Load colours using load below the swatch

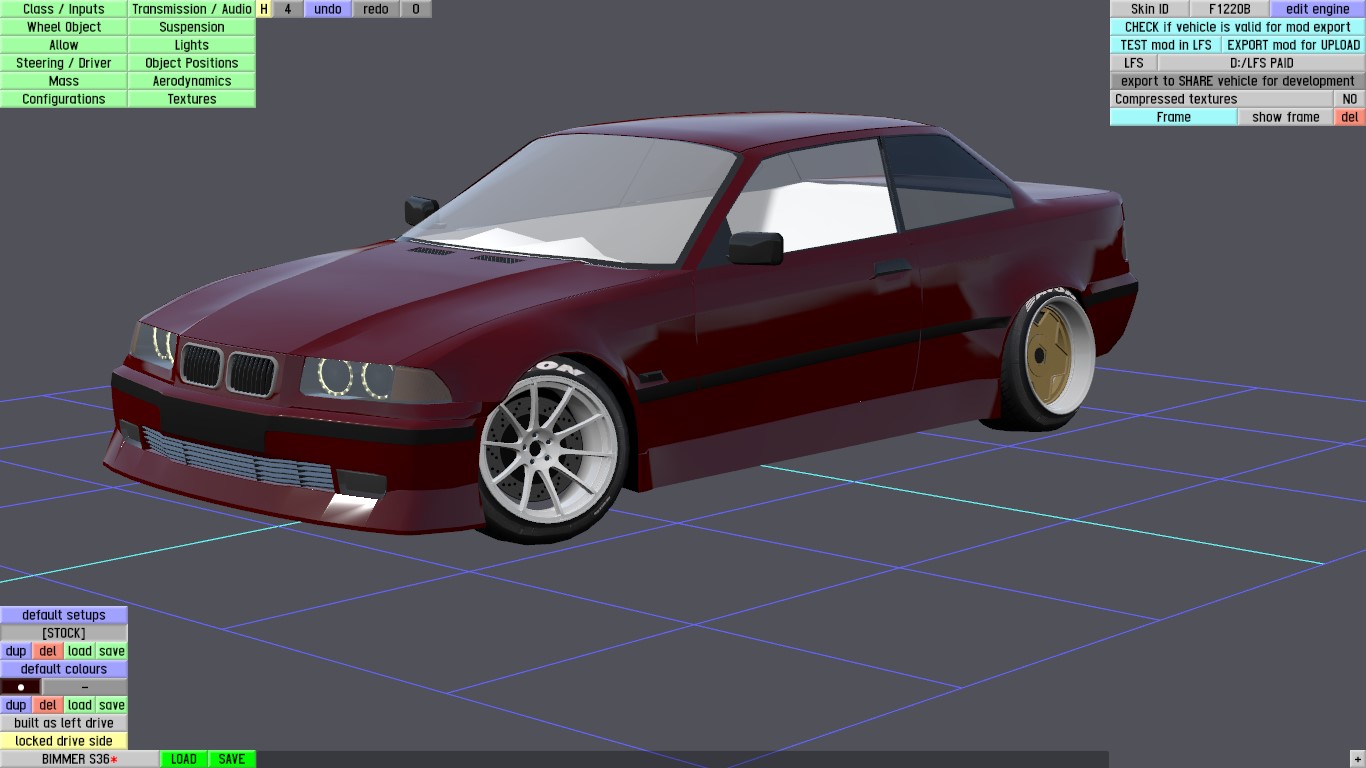click(x=80, y=705)
